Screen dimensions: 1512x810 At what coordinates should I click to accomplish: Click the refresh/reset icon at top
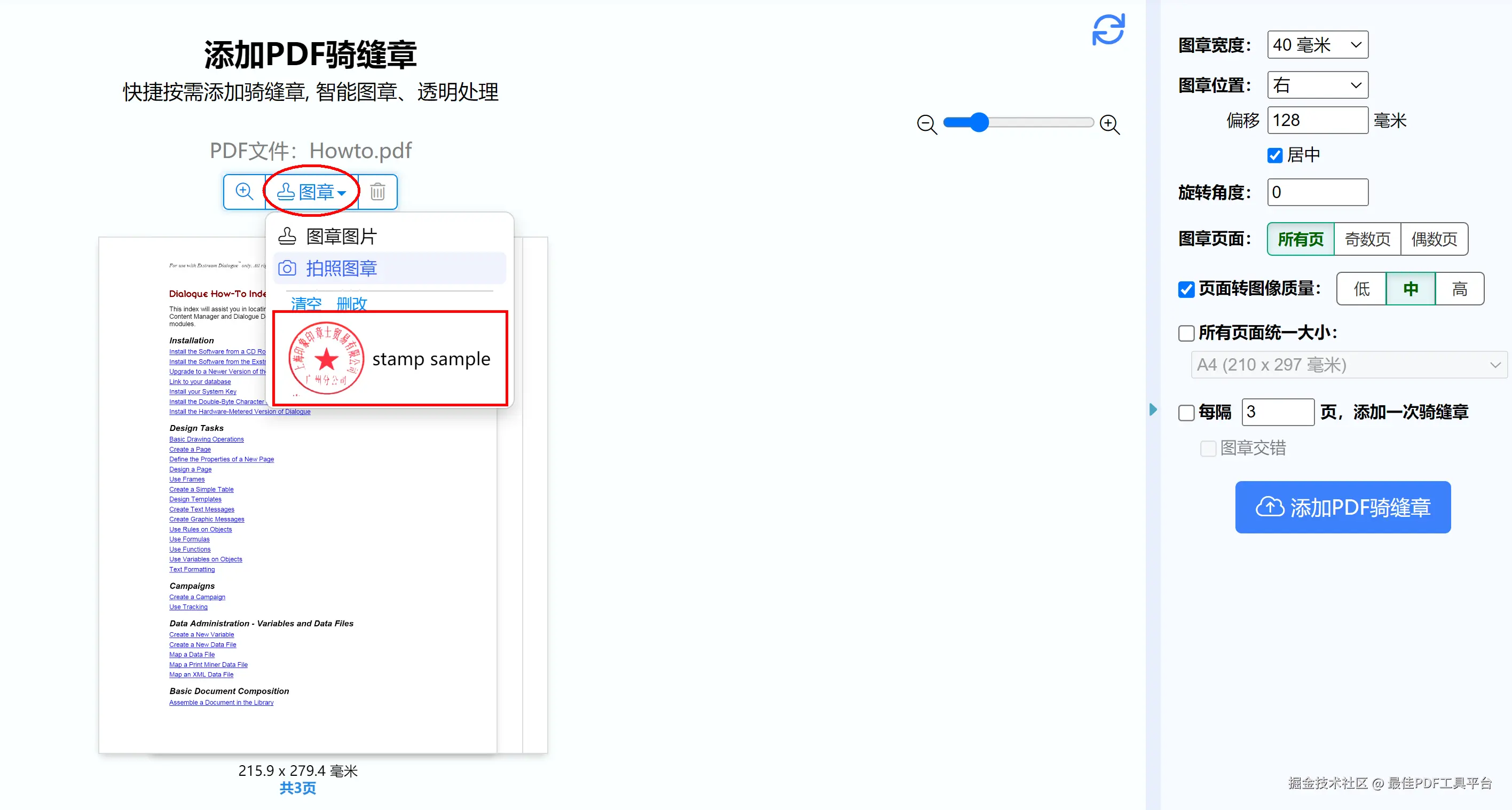(1108, 29)
